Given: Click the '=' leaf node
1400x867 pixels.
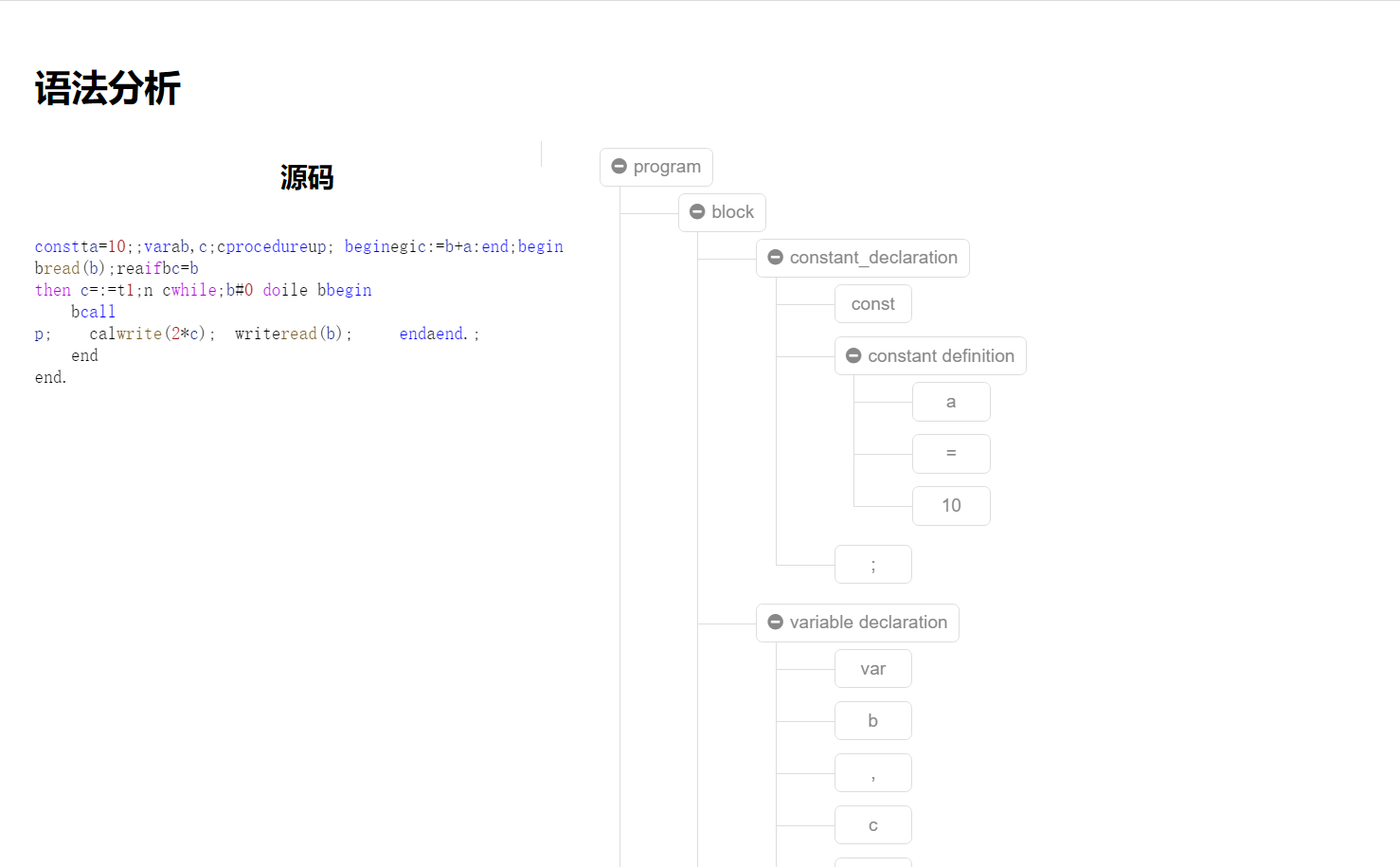Looking at the screenshot, I should click(951, 454).
